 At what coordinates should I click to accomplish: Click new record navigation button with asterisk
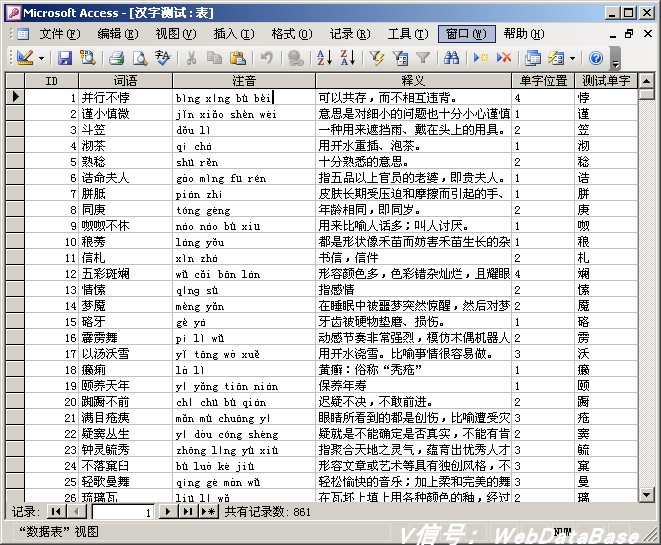[208, 512]
